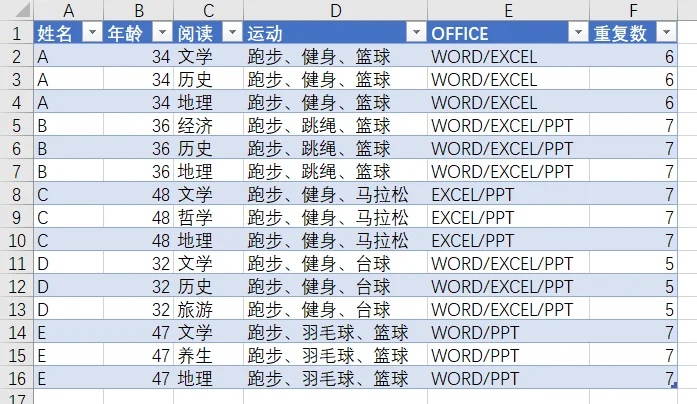The width and height of the screenshot is (697, 404).
Task: Open the OFFICE column filter dropdown
Action: tap(578, 32)
